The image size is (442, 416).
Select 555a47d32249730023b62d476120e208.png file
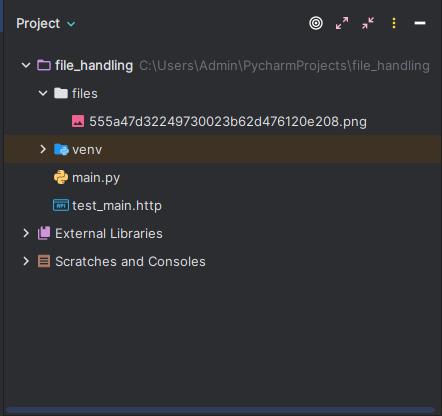(228, 122)
